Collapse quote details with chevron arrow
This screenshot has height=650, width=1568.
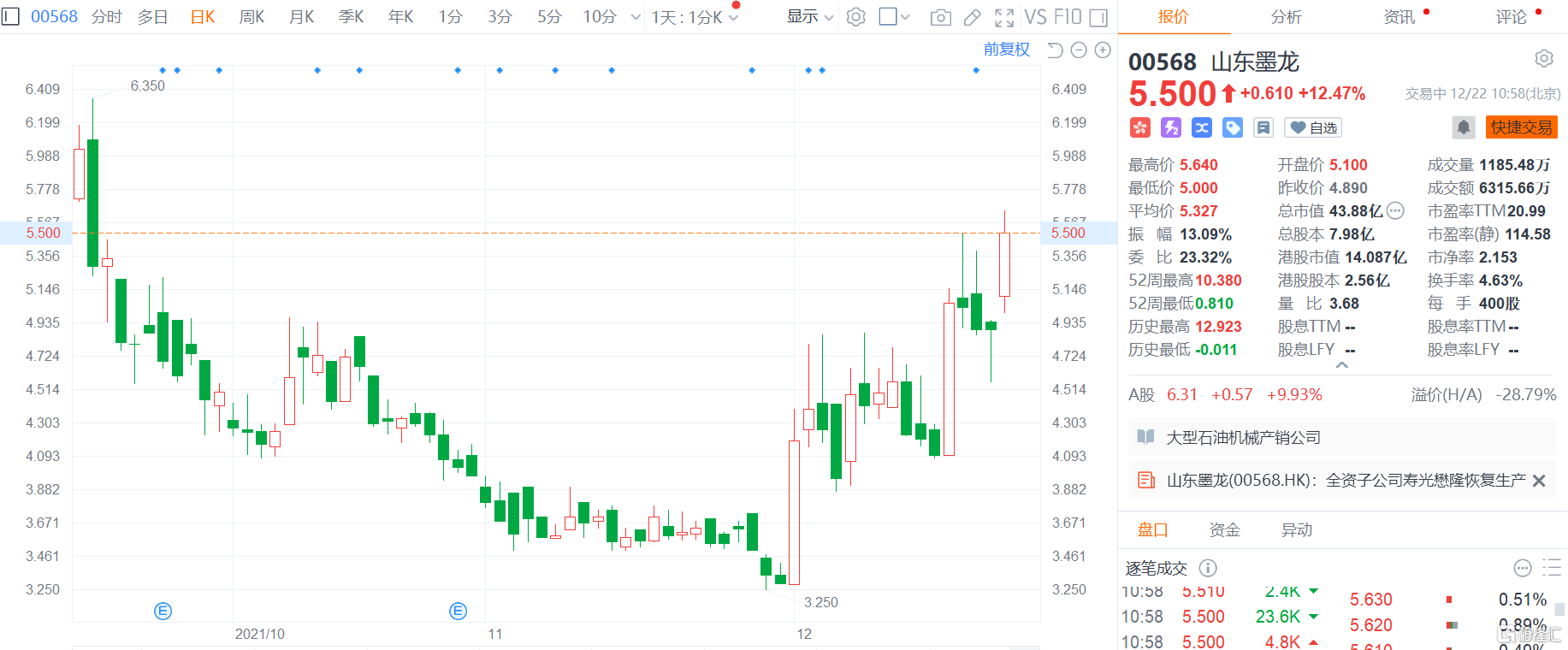[1342, 365]
